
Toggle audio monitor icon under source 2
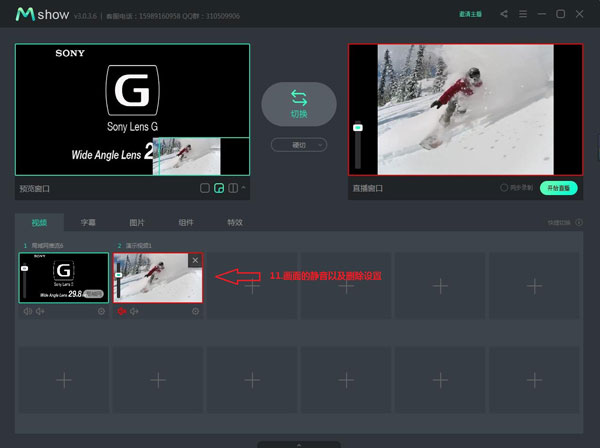pos(134,311)
